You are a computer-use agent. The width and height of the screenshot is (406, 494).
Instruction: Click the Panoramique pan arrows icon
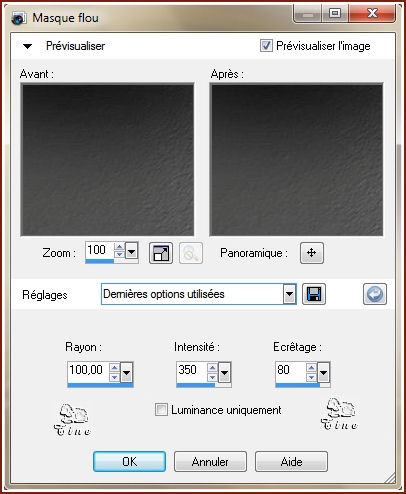tap(312, 253)
